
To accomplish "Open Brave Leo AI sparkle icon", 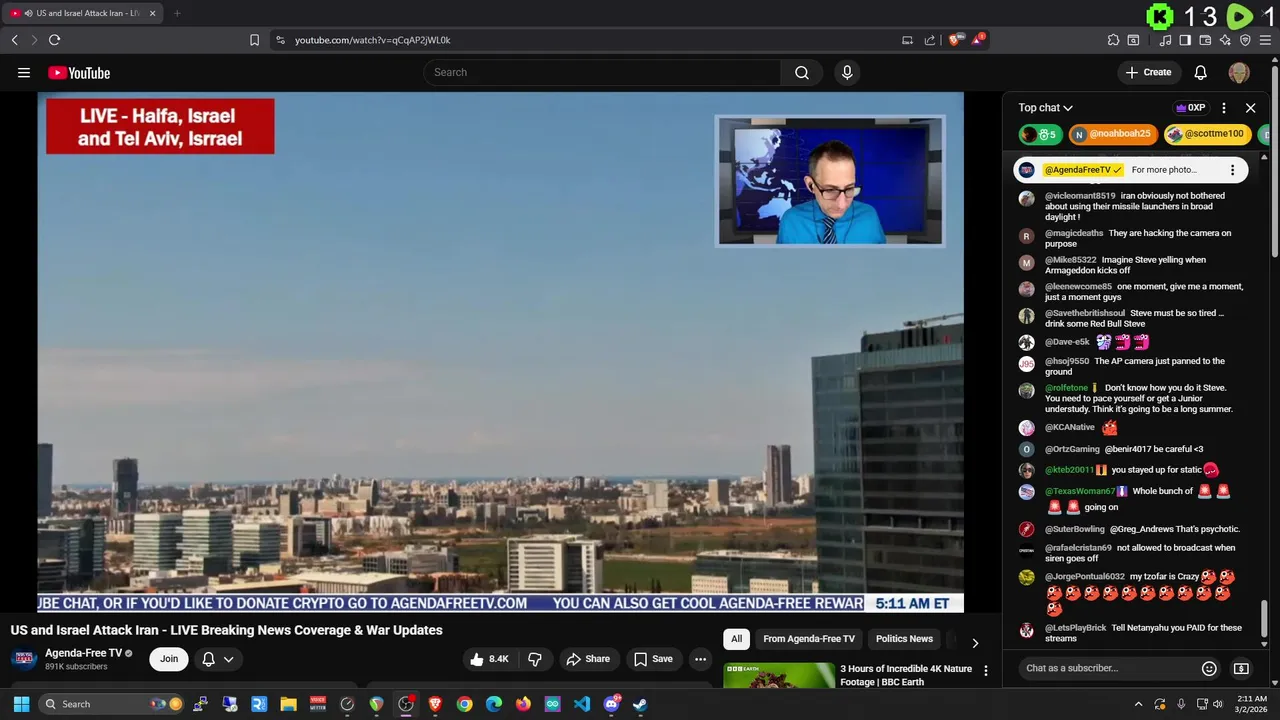I will (1225, 40).
